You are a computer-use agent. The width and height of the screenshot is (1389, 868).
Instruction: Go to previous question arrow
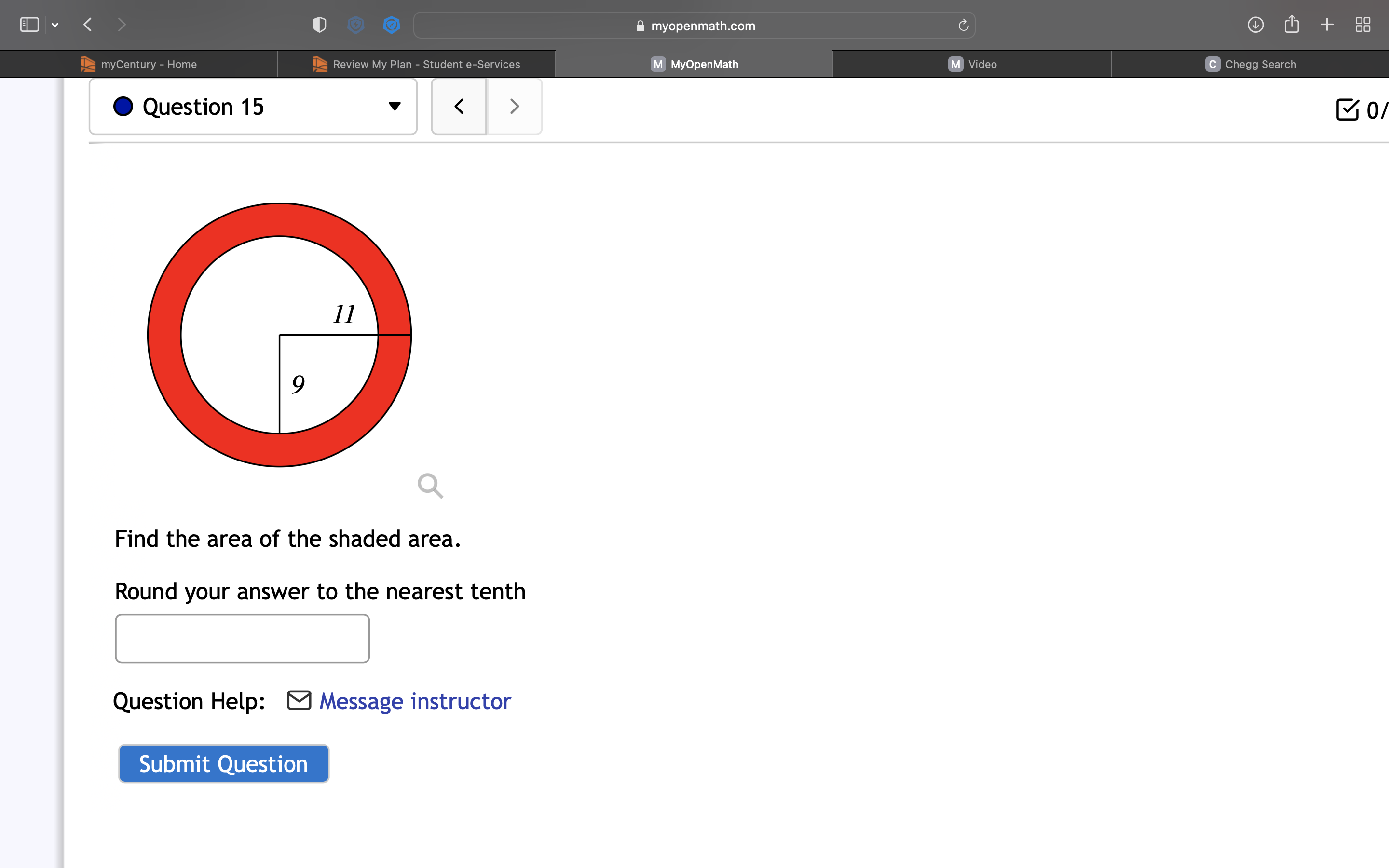click(459, 107)
